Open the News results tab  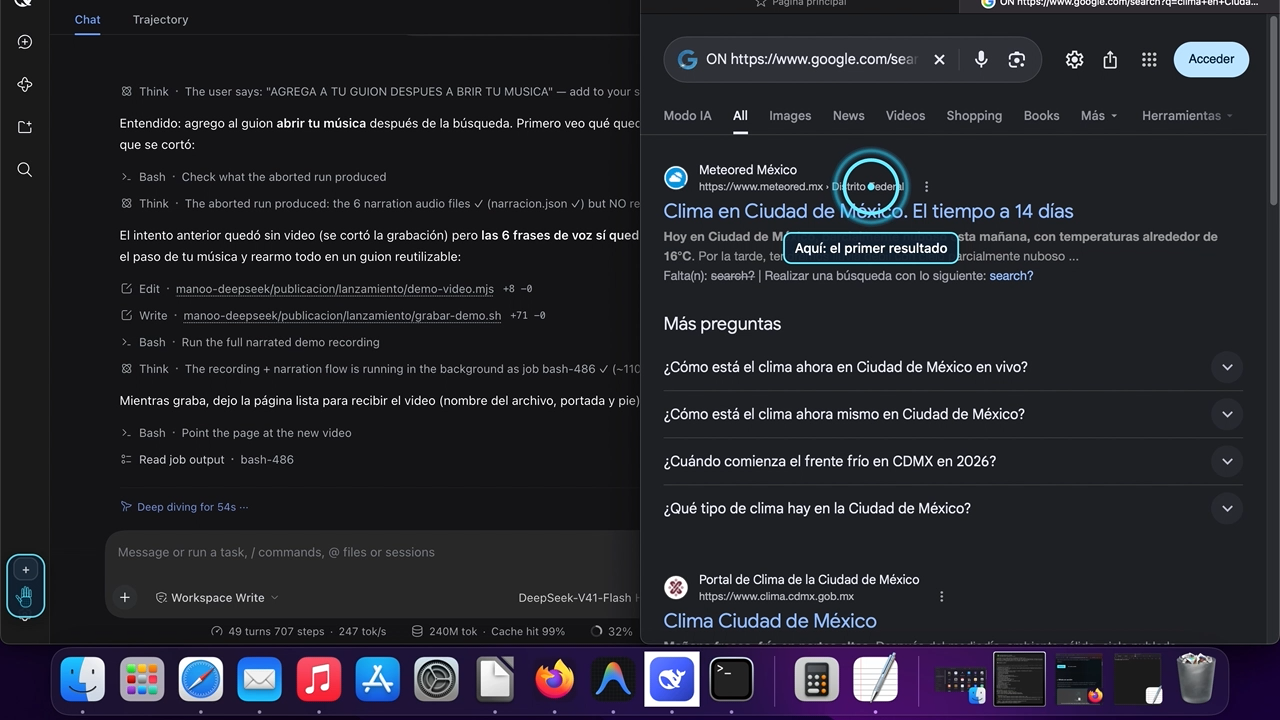848,115
